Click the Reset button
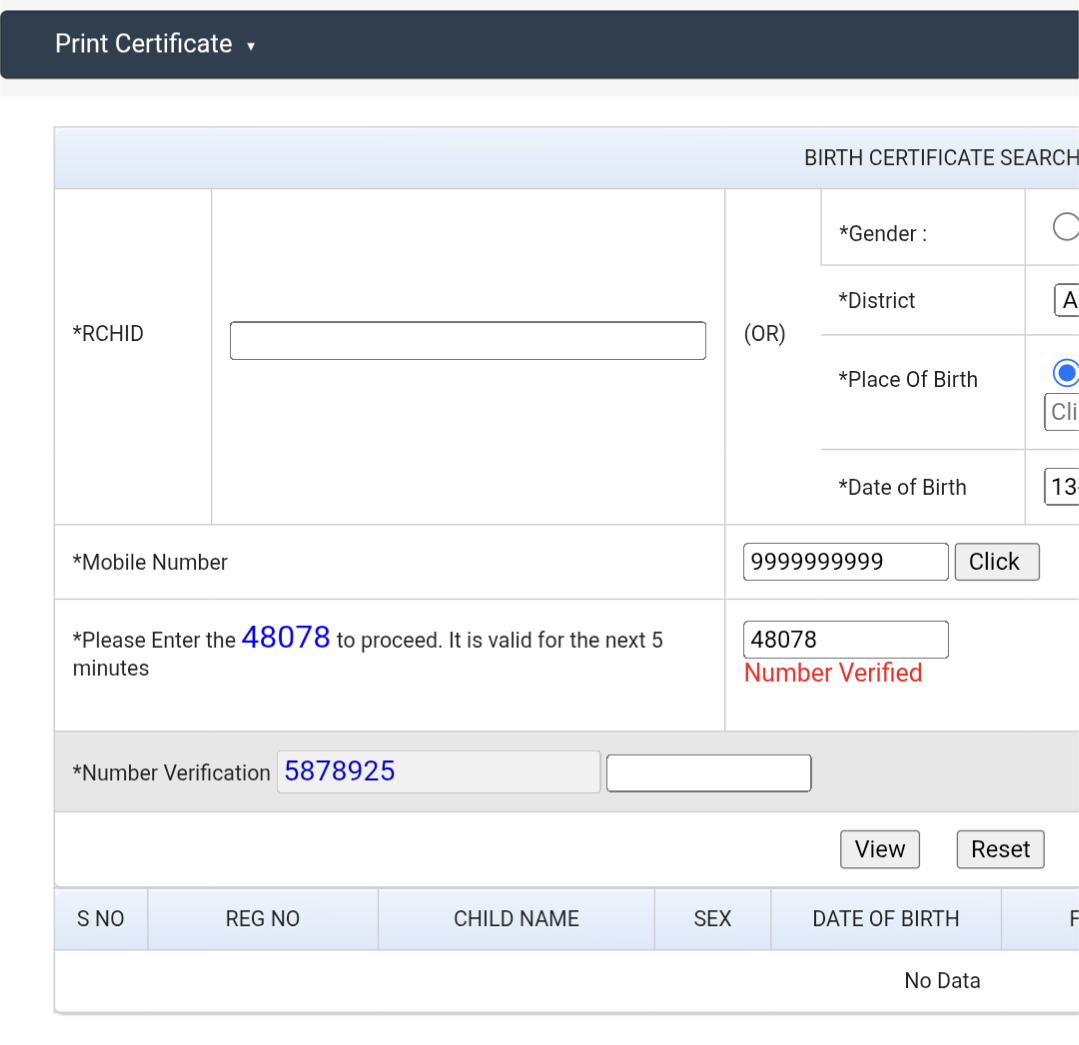This screenshot has height=1045, width=1079. 1001,850
